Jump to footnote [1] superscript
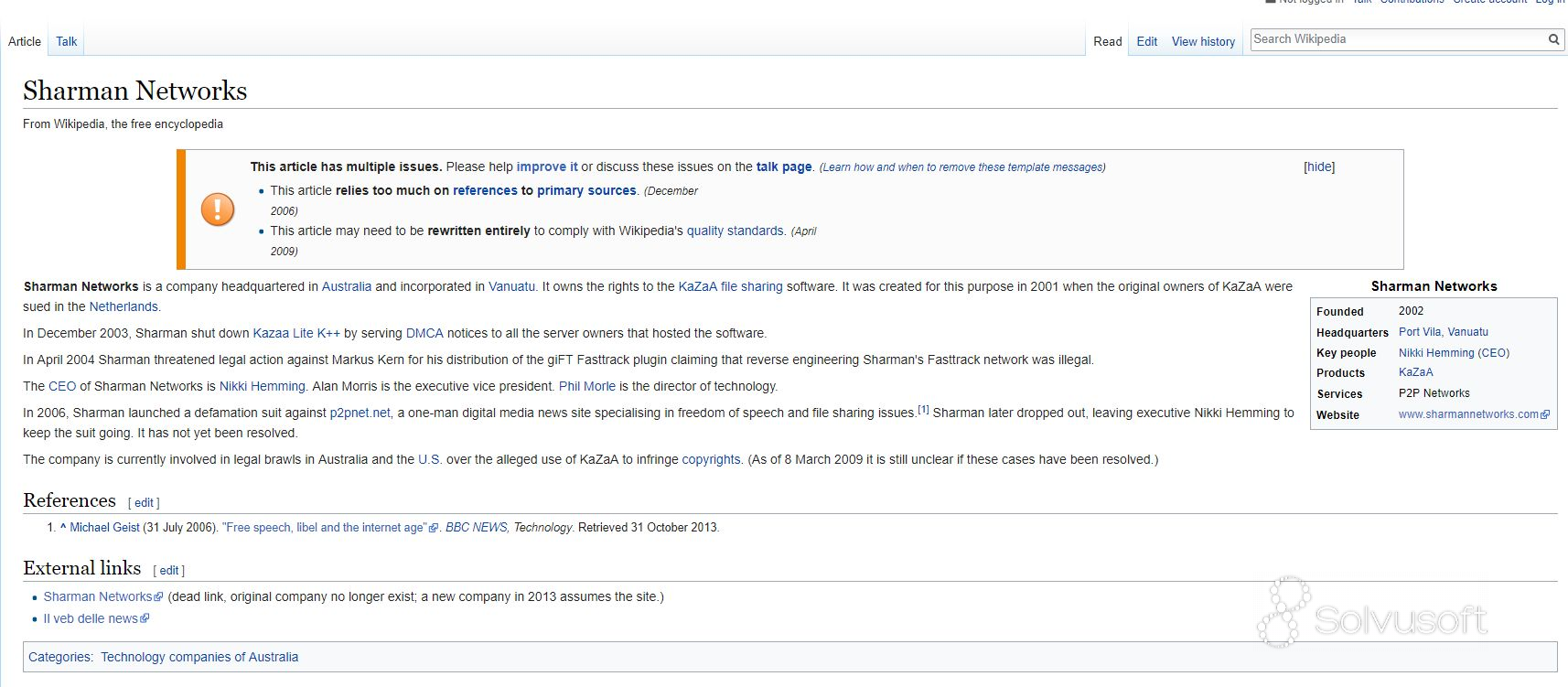This screenshot has width=1568, height=687. point(923,409)
